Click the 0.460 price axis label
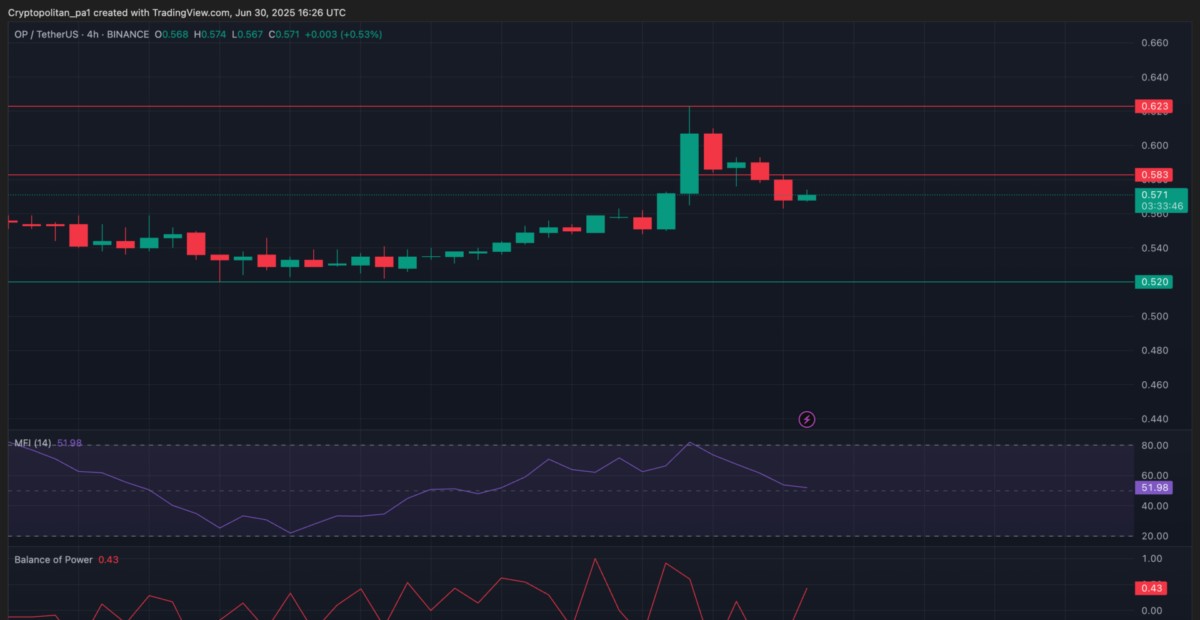 [1154, 385]
